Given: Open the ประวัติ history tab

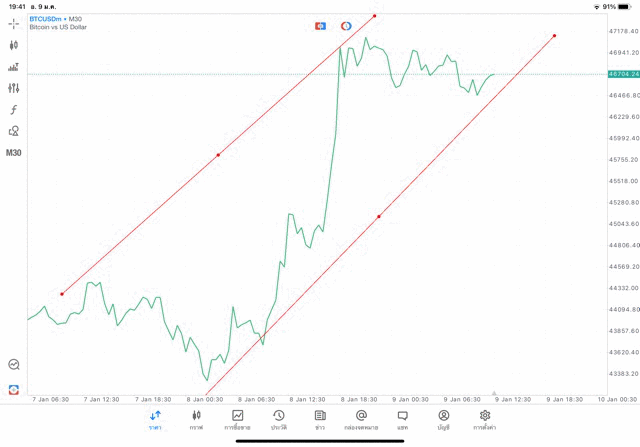Looking at the screenshot, I should pos(279,419).
